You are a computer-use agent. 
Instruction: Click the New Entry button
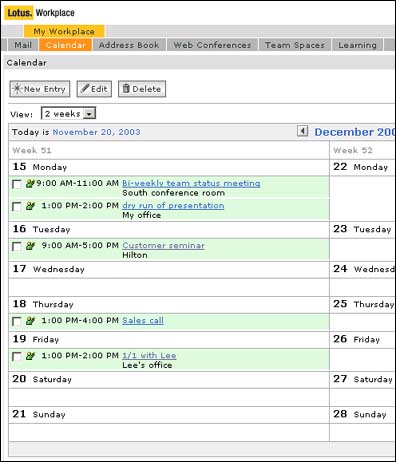(40, 89)
